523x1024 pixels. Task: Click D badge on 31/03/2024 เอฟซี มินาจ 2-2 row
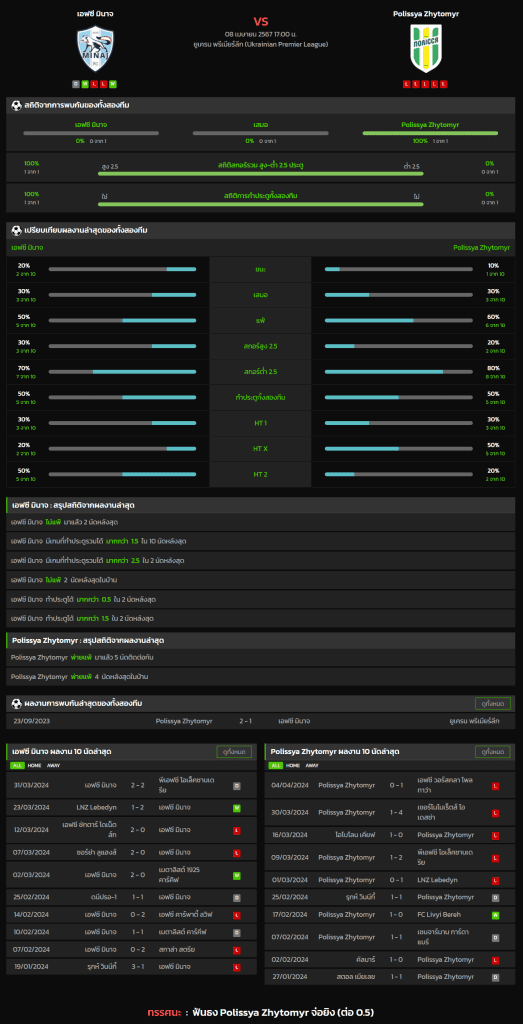click(x=236, y=786)
